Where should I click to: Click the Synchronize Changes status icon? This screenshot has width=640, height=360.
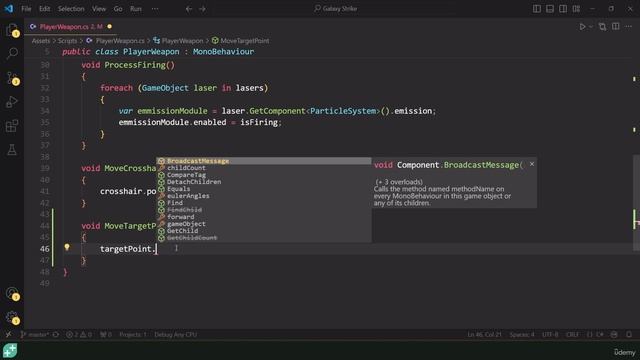pos(56,335)
